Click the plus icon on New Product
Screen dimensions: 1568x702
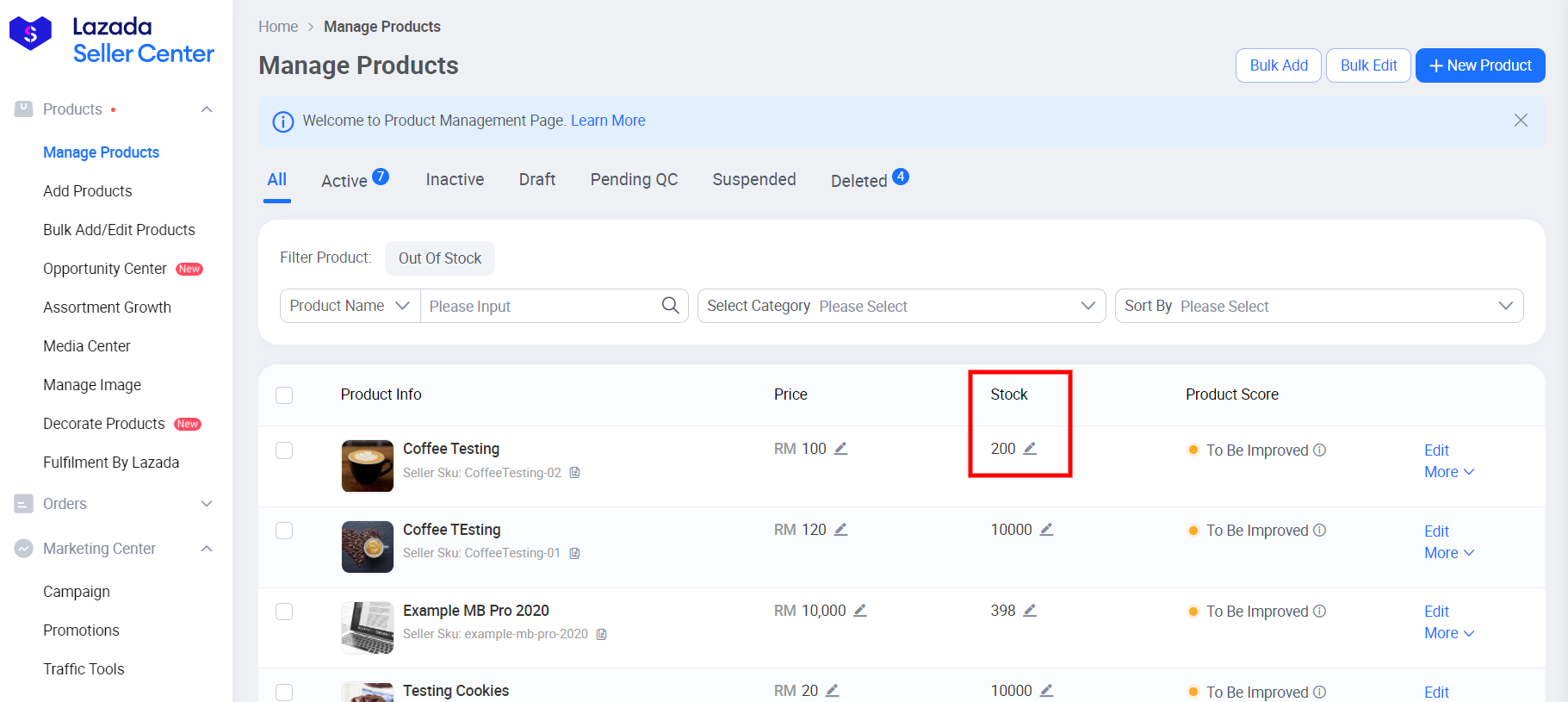pos(1435,65)
